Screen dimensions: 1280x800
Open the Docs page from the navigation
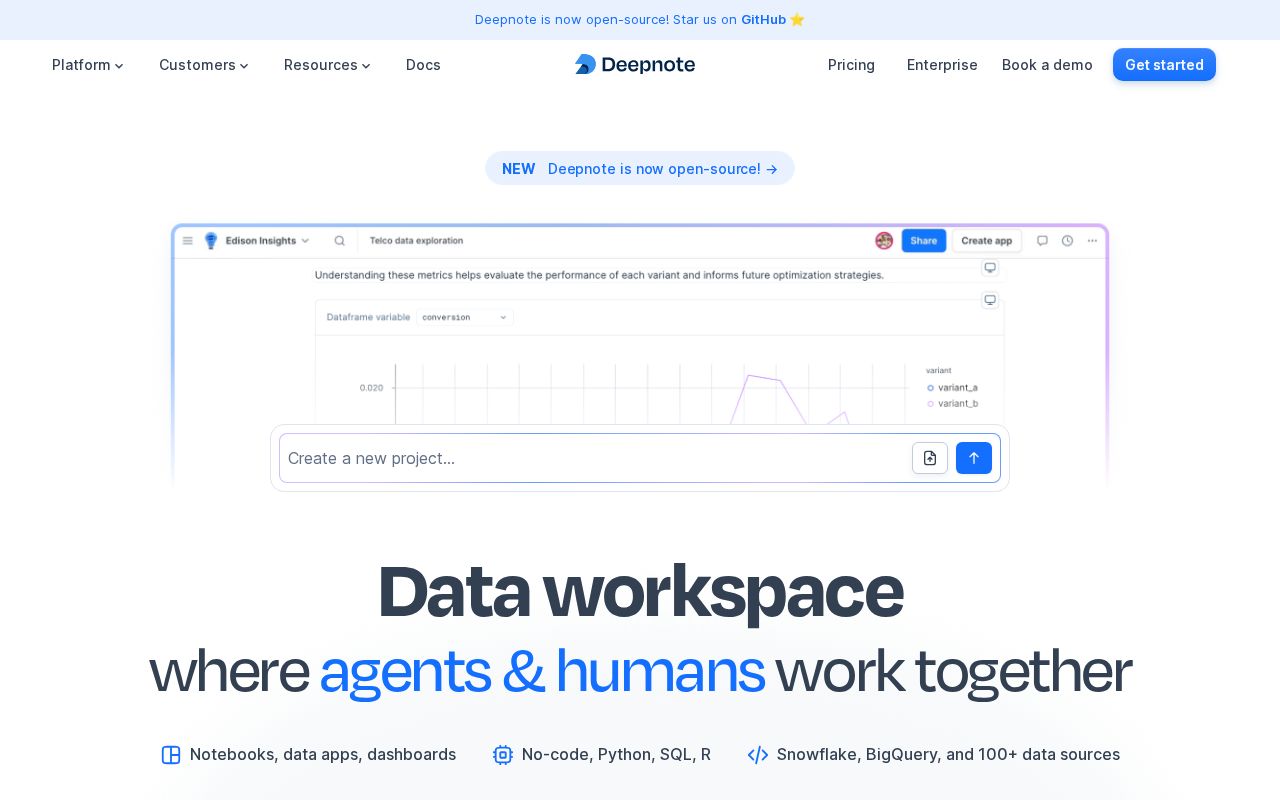tap(423, 65)
